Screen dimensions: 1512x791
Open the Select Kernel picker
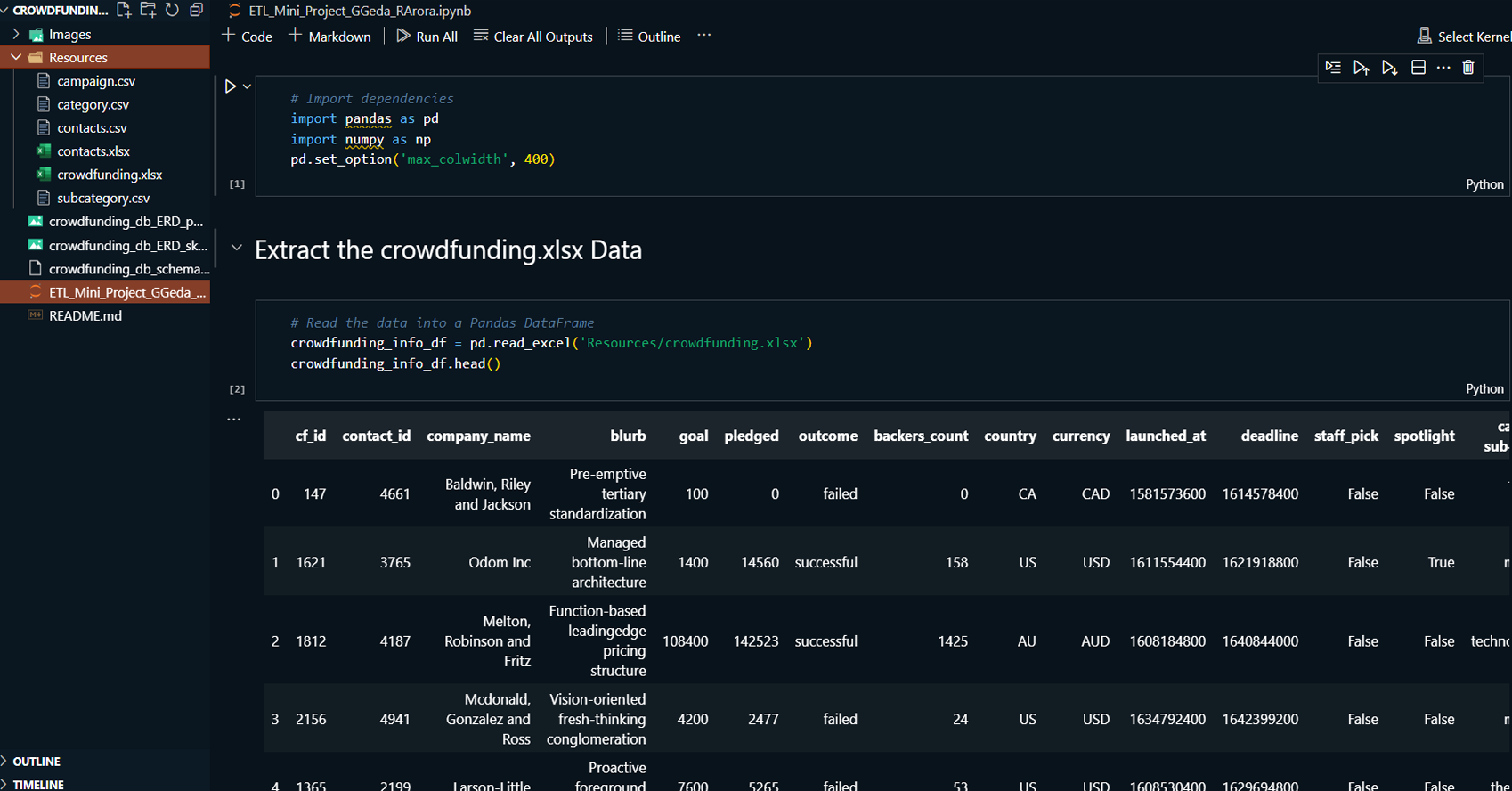[x=1464, y=37]
